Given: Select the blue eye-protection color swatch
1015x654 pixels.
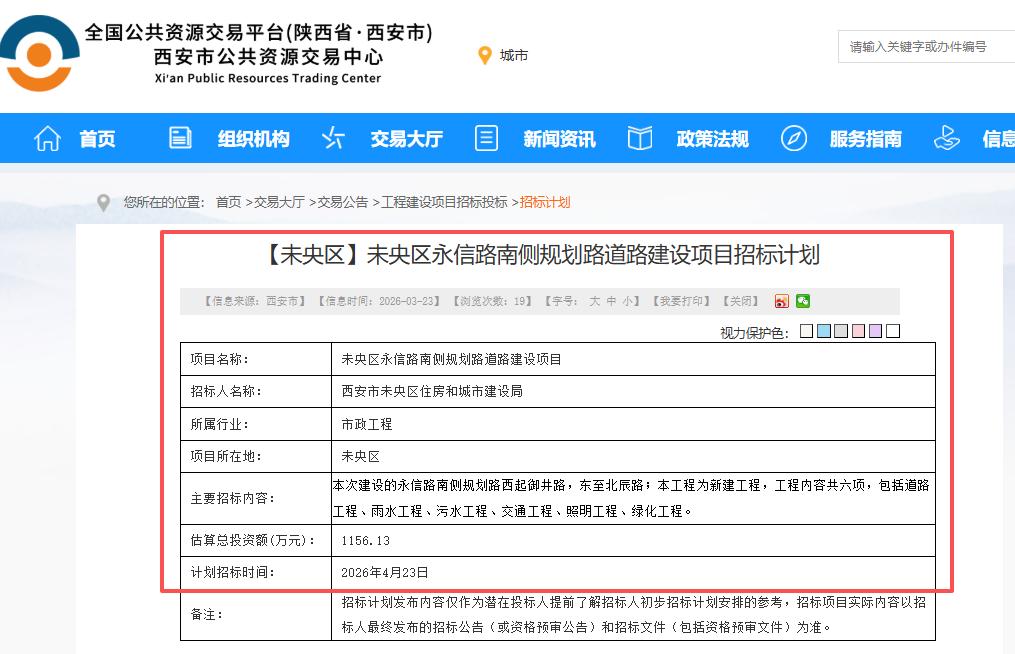Looking at the screenshot, I should pyautogui.click(x=825, y=331).
